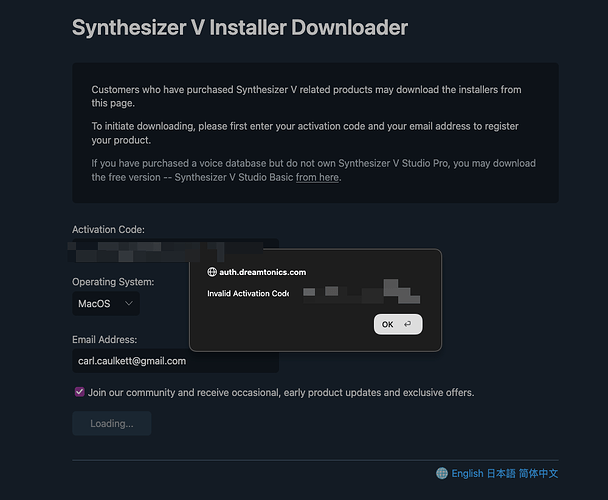Click the Activation Code input field
Viewport: 608px width, 500px height.
[175, 250]
